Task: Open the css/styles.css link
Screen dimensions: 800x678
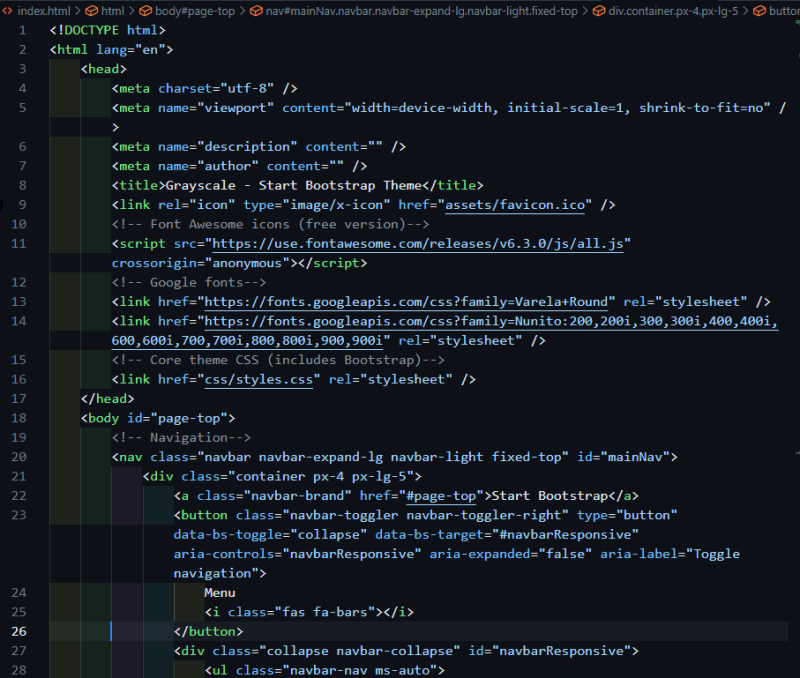Action: [x=258, y=380]
